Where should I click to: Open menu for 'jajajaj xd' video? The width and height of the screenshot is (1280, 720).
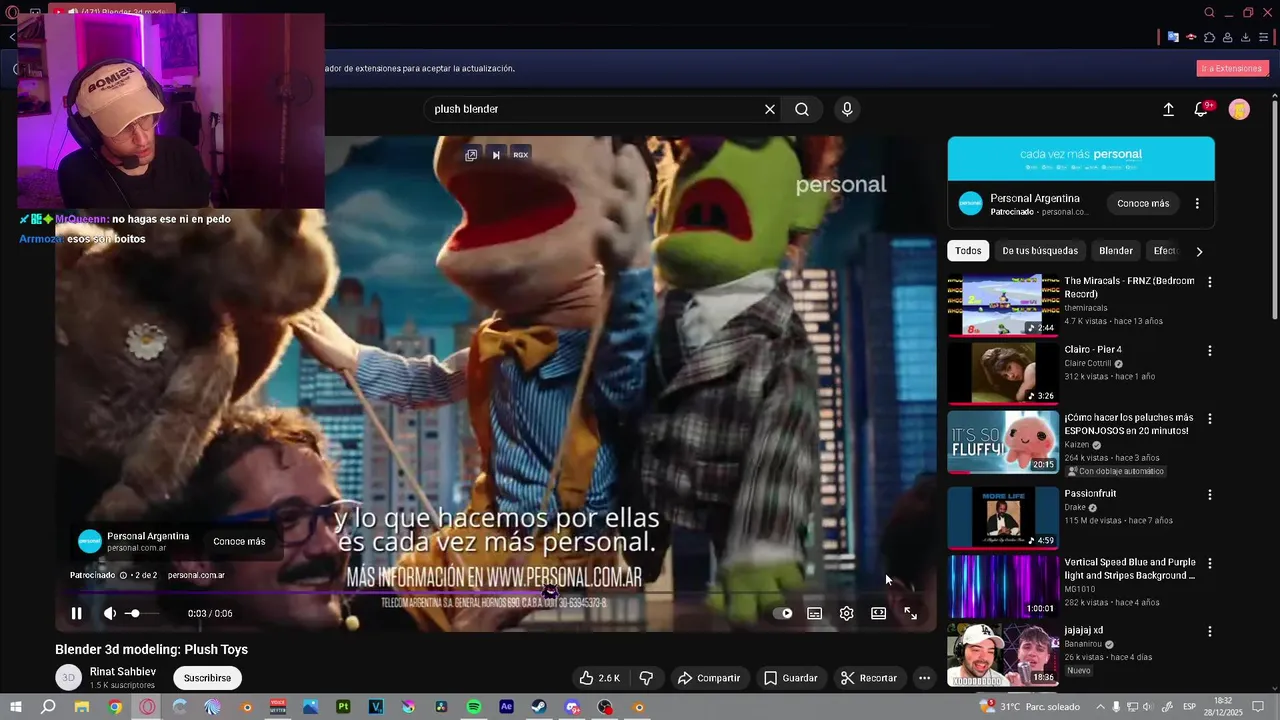coord(1209,632)
